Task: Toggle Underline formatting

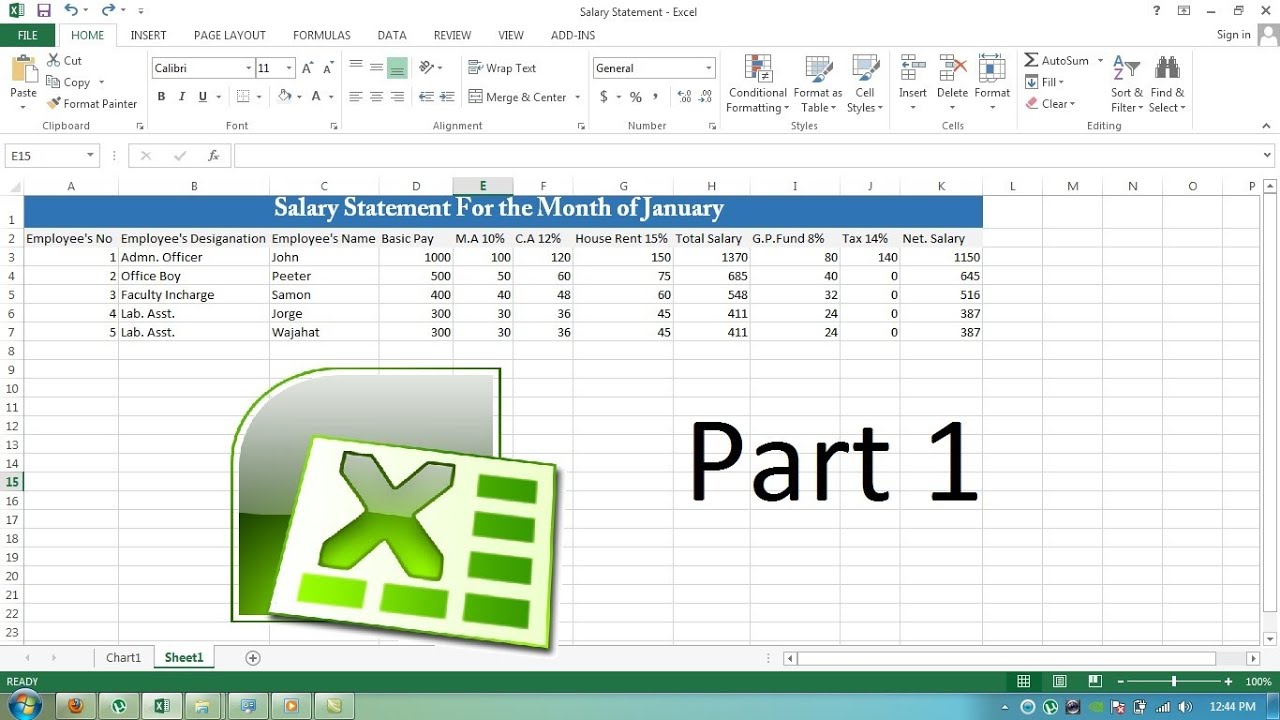Action: point(203,97)
